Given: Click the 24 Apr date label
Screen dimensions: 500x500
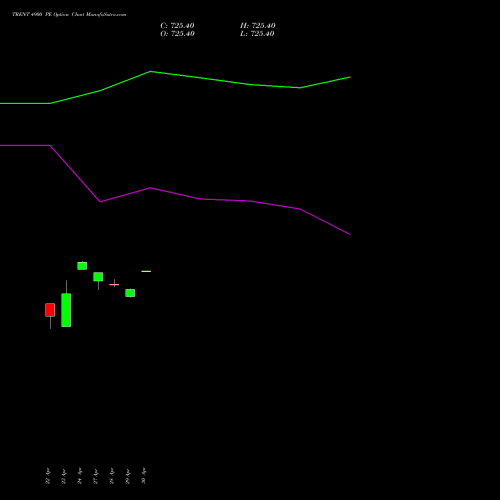Looking at the screenshot, I should tap(80, 476).
